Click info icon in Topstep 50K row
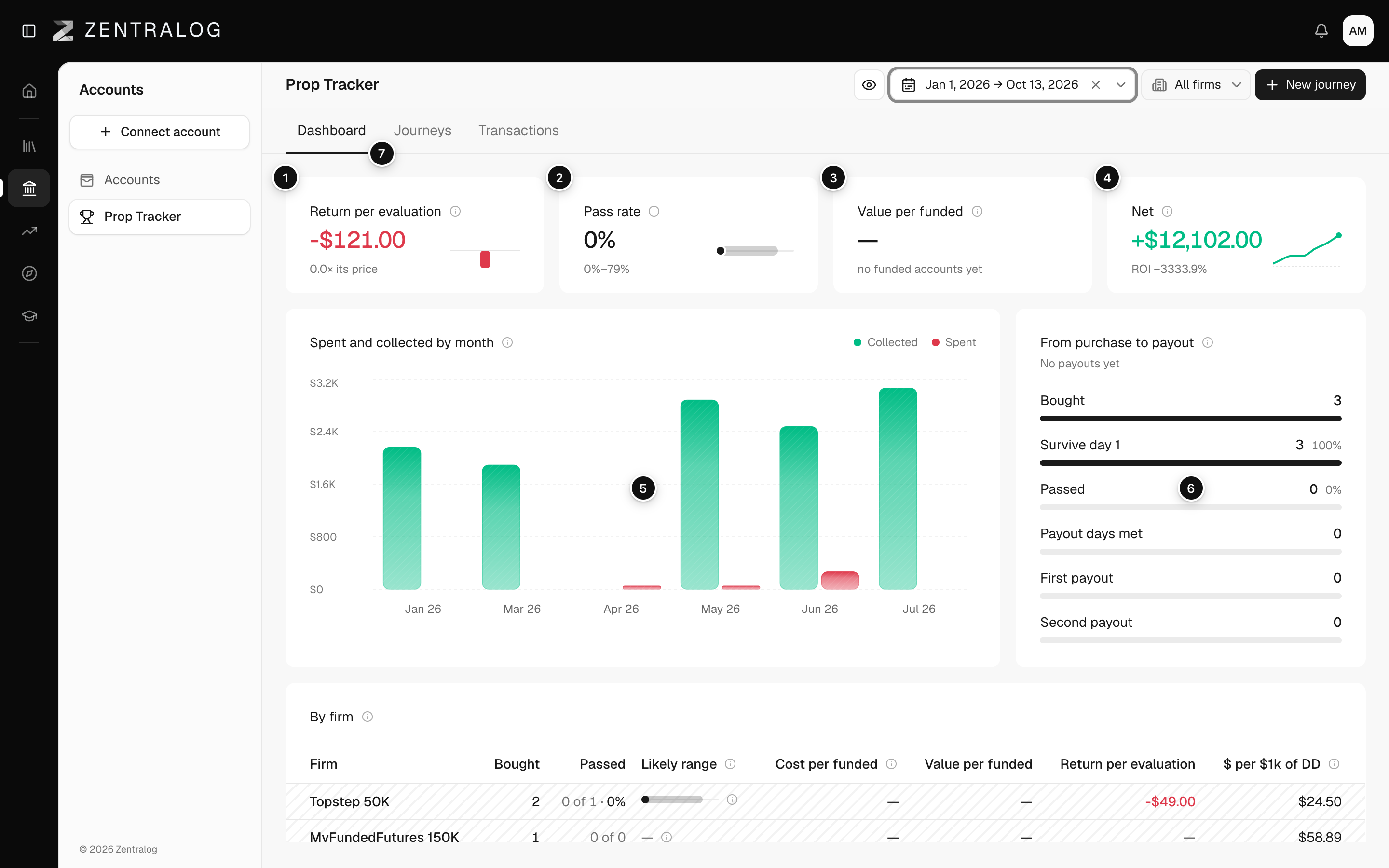This screenshot has width=1389, height=868. pyautogui.click(x=732, y=800)
